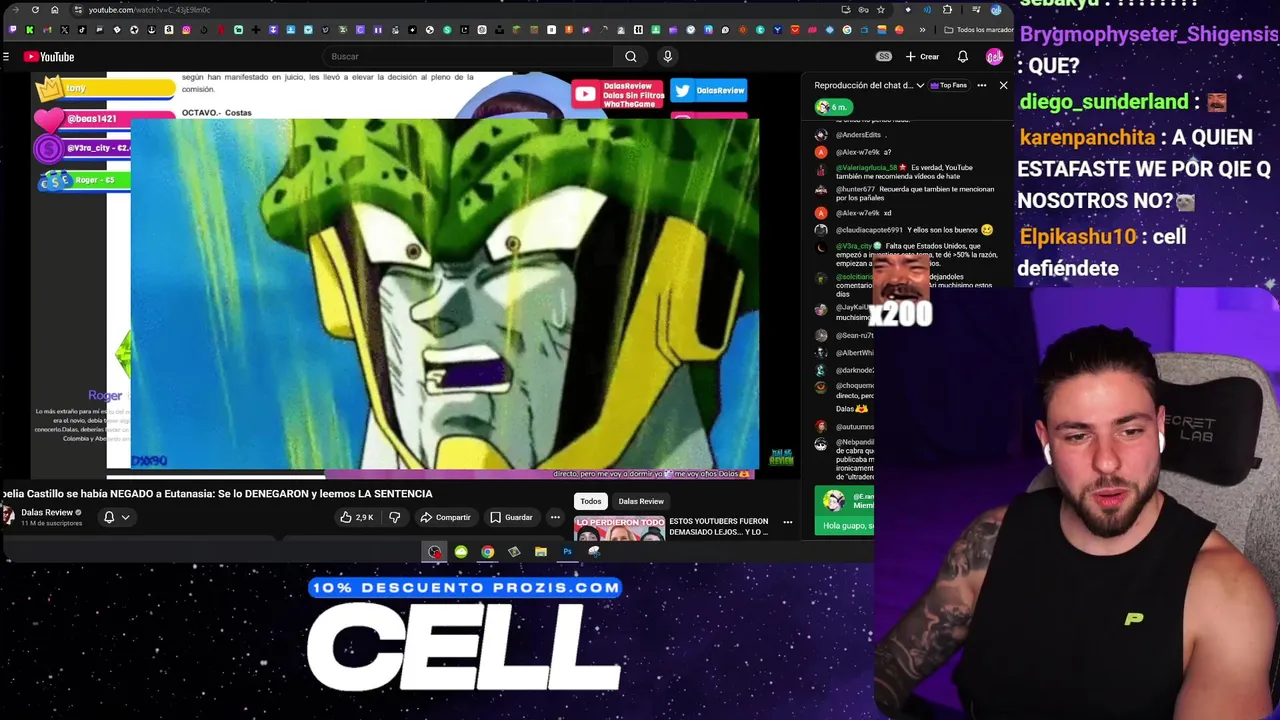
Task: Open YouTube notifications bell
Action: point(962,57)
